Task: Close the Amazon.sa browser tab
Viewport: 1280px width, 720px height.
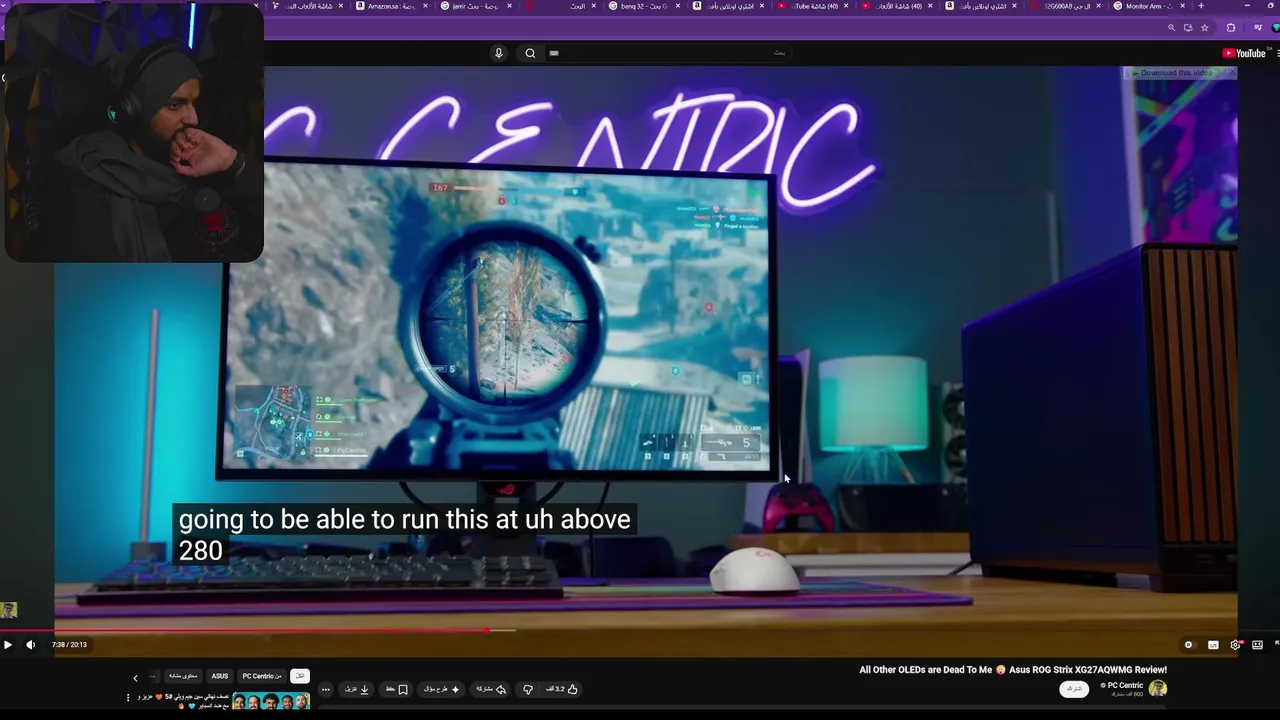Action: tap(425, 6)
